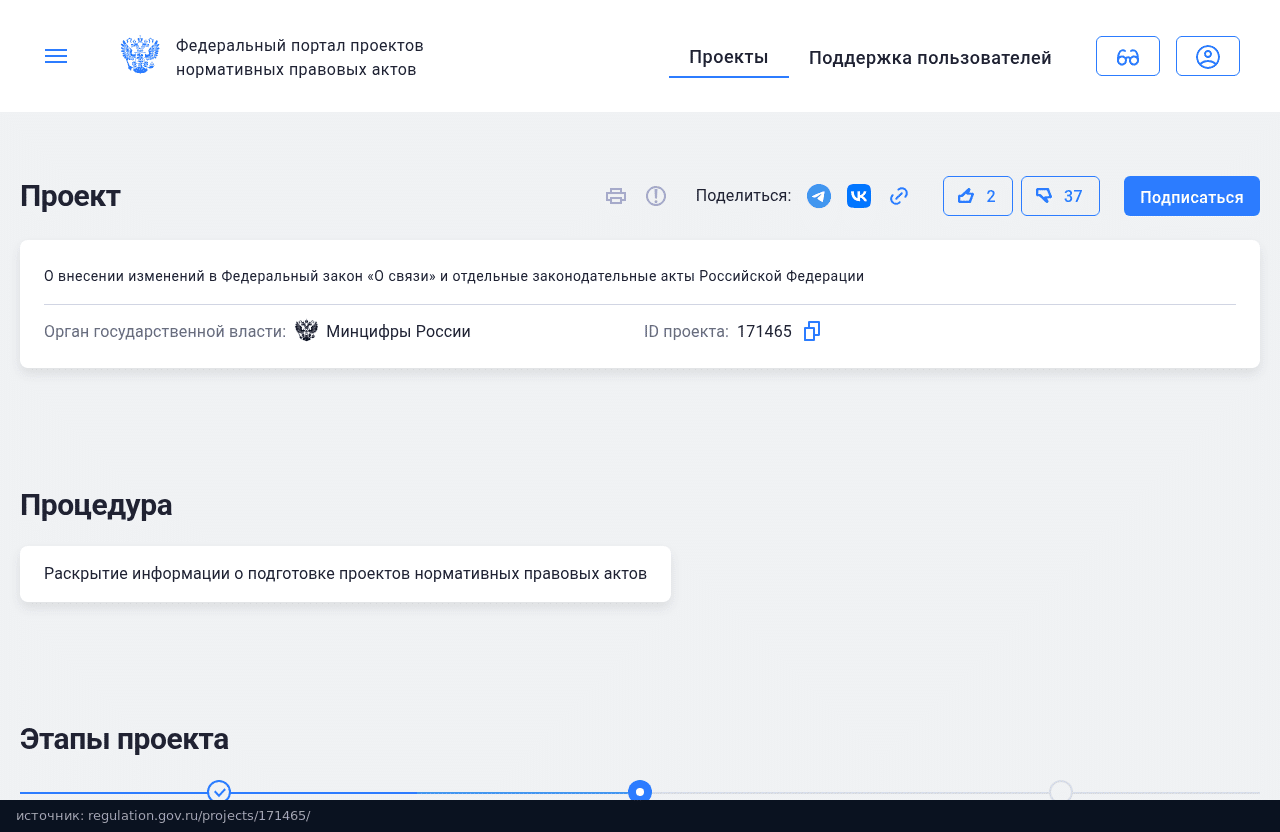Click the Поделиться: label
The height and width of the screenshot is (832, 1280).
[x=743, y=195]
